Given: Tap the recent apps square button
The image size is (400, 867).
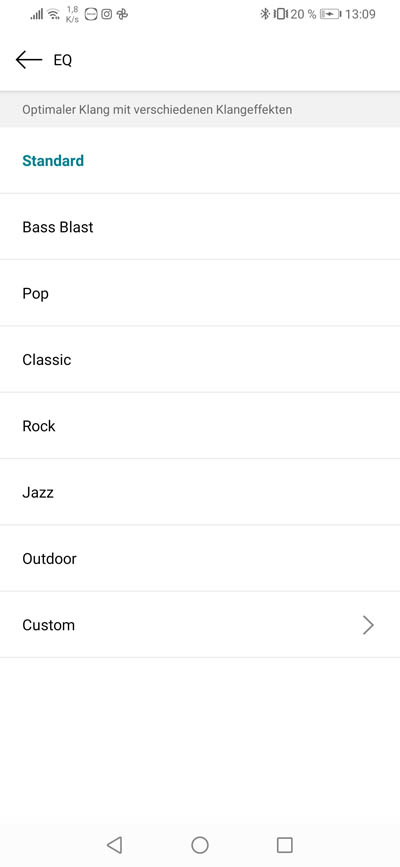Looking at the screenshot, I should pos(284,844).
